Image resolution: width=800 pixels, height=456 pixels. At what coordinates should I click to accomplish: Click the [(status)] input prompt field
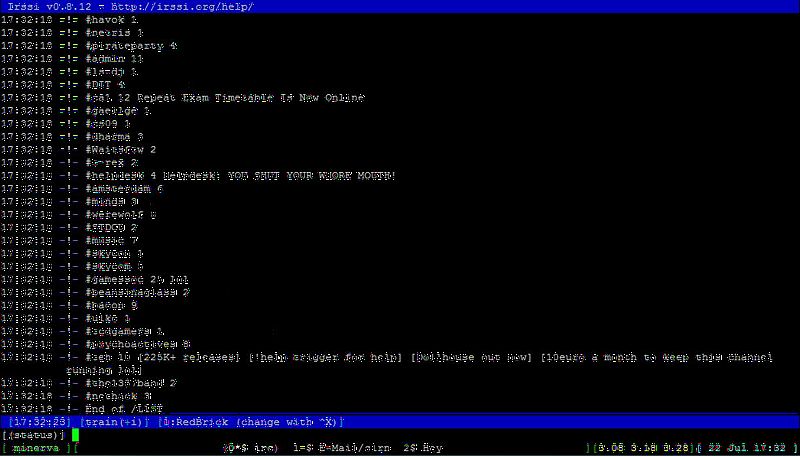click(34, 436)
